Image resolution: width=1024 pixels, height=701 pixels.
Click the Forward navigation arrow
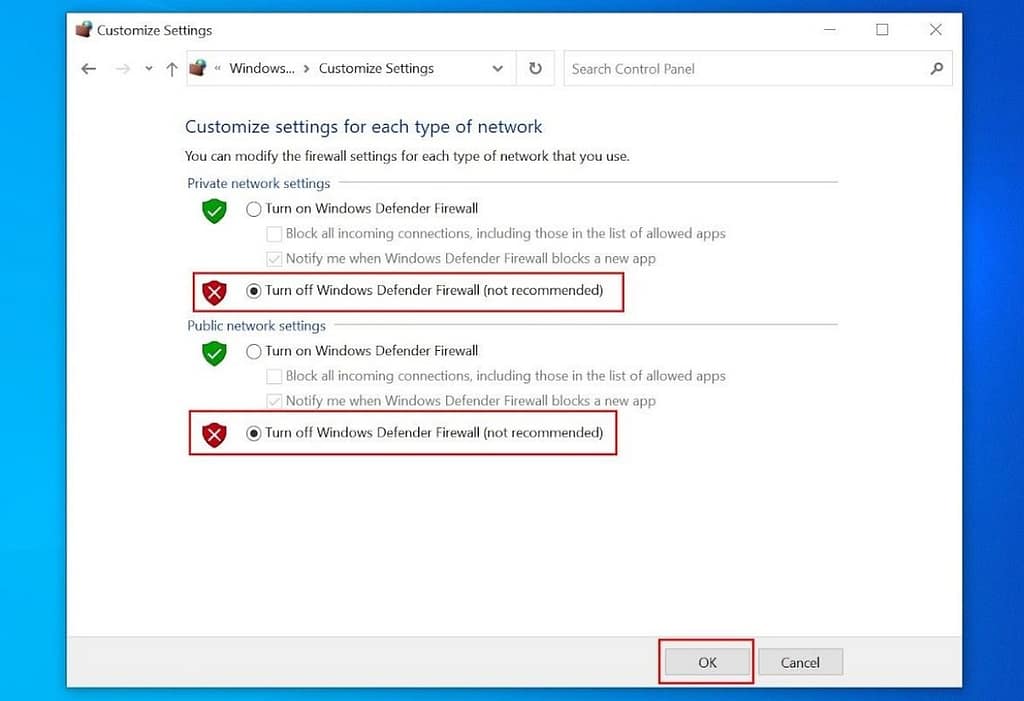[123, 69]
